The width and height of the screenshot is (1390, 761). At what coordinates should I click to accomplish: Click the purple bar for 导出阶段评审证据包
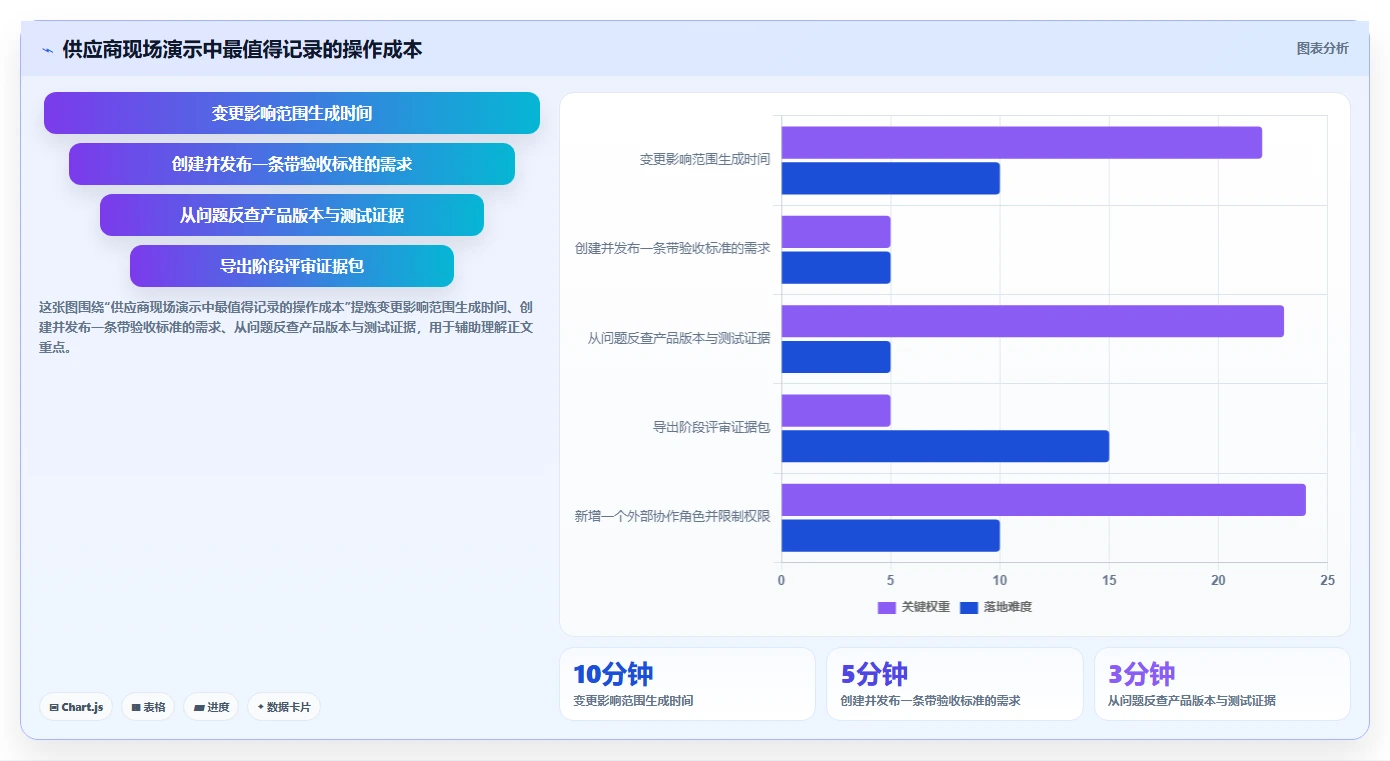tap(836, 411)
